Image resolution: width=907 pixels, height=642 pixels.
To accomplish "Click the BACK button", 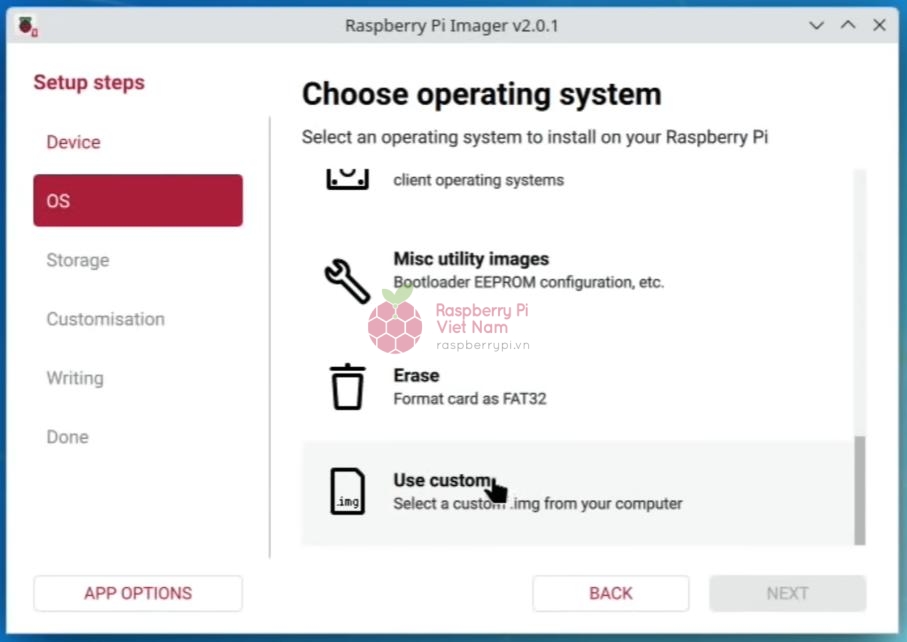I will click(x=610, y=593).
